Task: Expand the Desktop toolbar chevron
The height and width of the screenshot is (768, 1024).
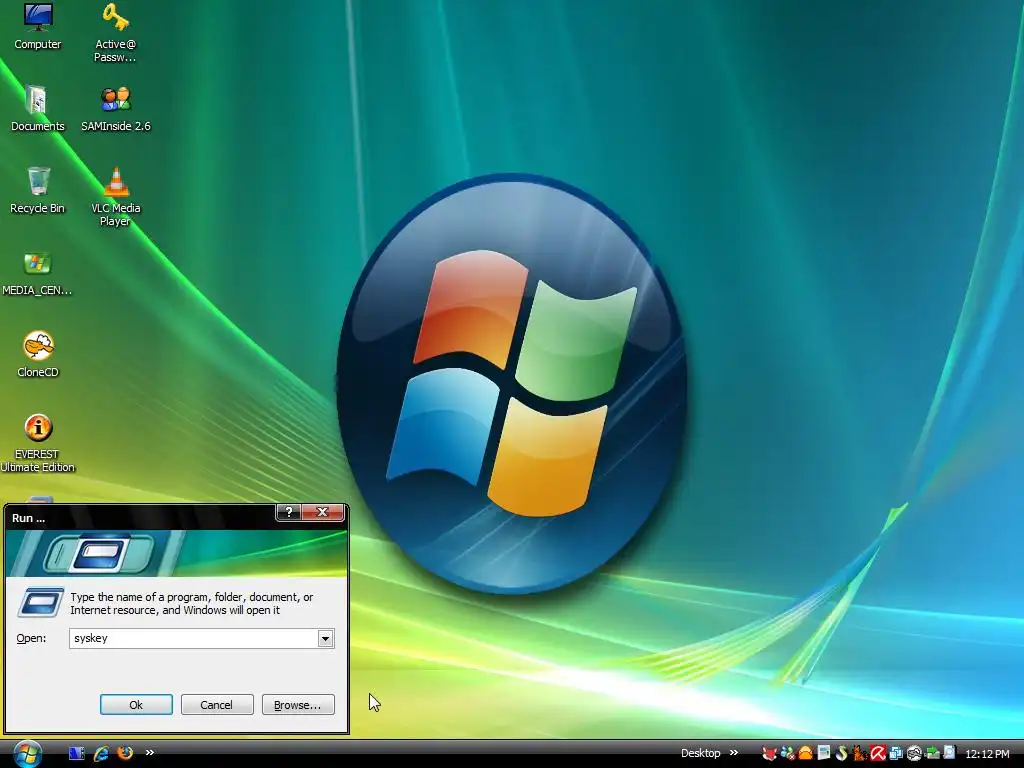Action: click(733, 752)
